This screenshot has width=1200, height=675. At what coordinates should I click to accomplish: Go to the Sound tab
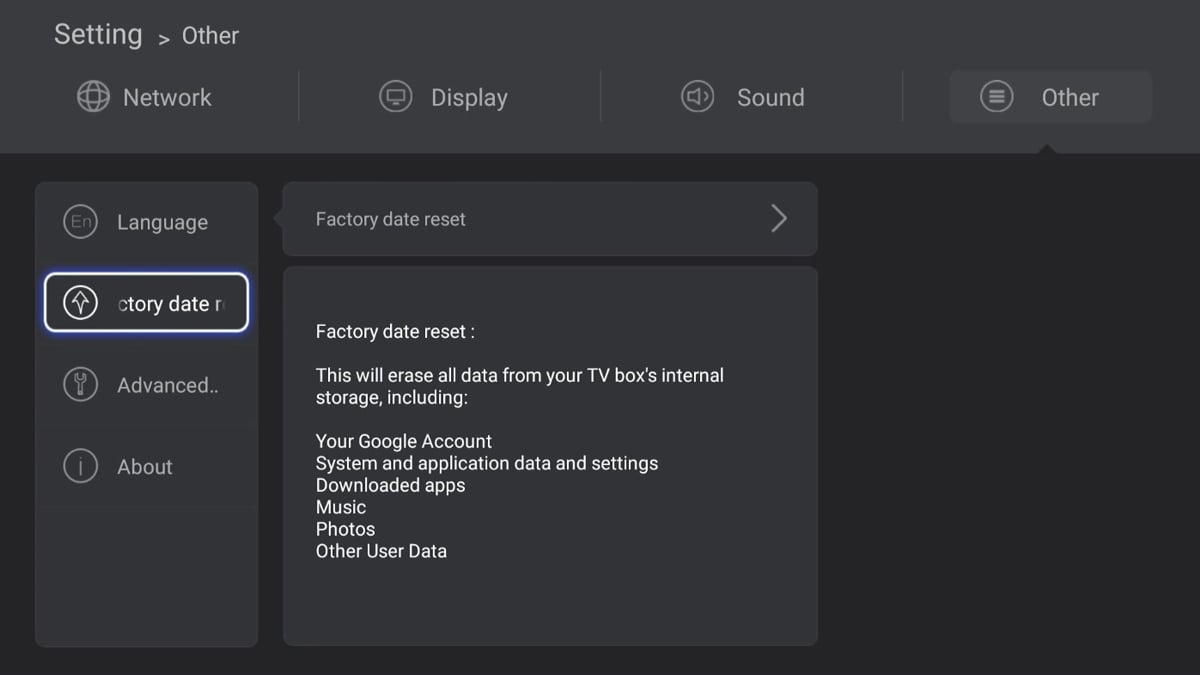770,98
